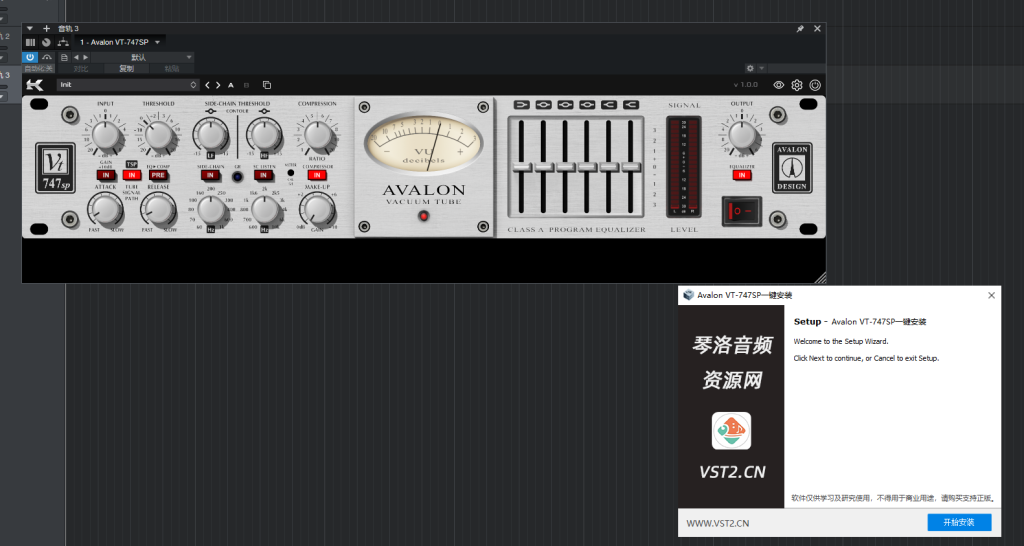Toggle the TSP IN button
1024x546 pixels.
point(131,175)
